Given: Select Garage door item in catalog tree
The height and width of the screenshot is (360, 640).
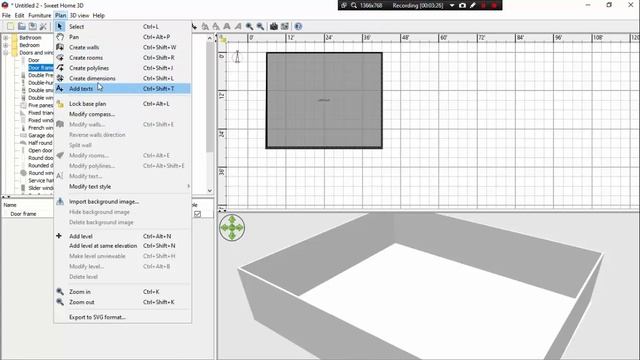Looking at the screenshot, I should 41,135.
